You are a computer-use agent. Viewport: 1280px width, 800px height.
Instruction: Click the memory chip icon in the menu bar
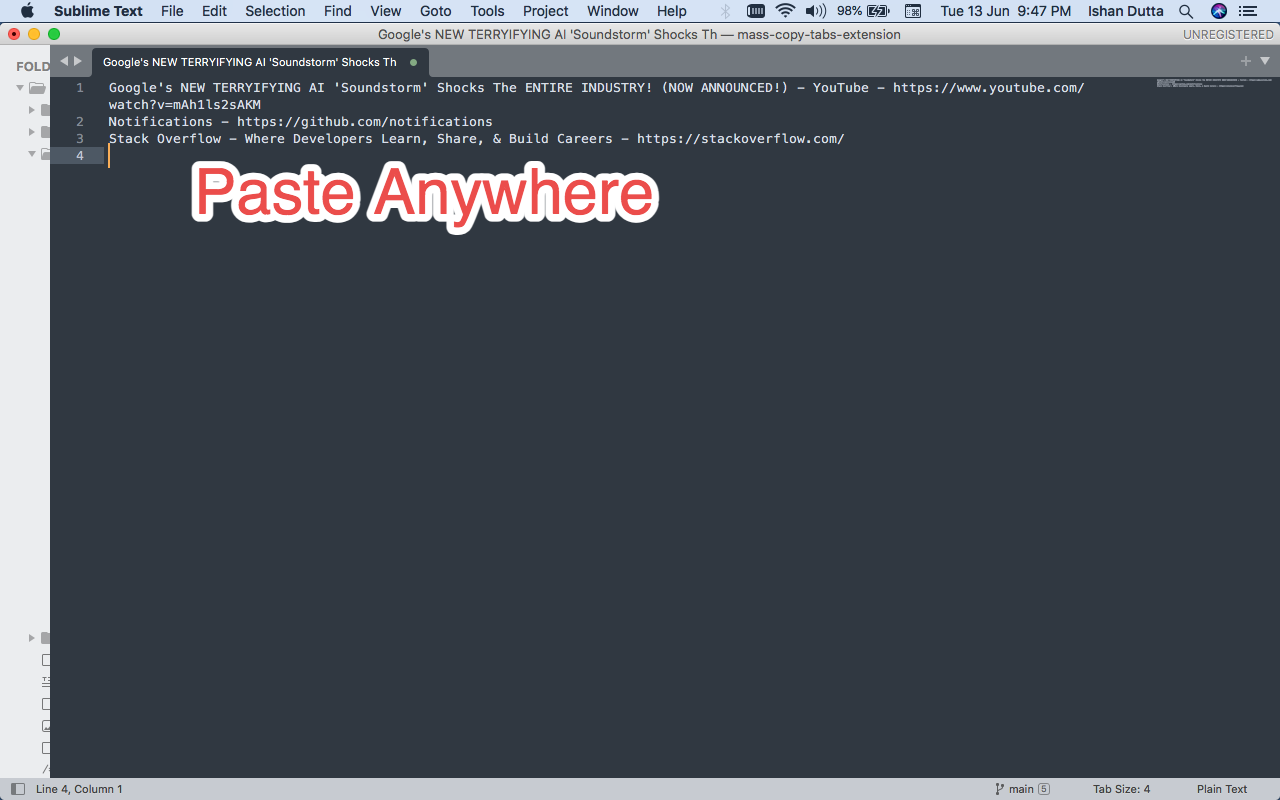(x=756, y=11)
